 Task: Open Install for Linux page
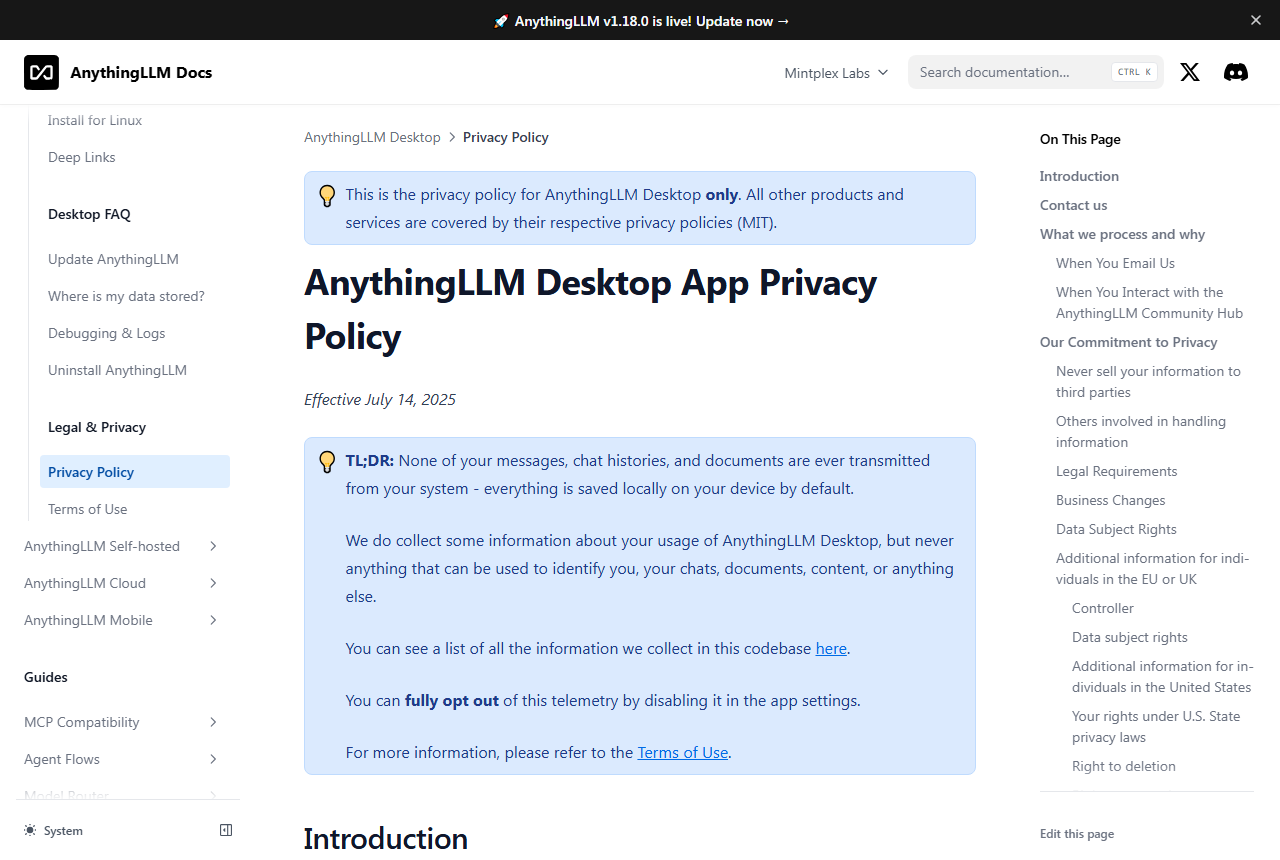point(95,120)
